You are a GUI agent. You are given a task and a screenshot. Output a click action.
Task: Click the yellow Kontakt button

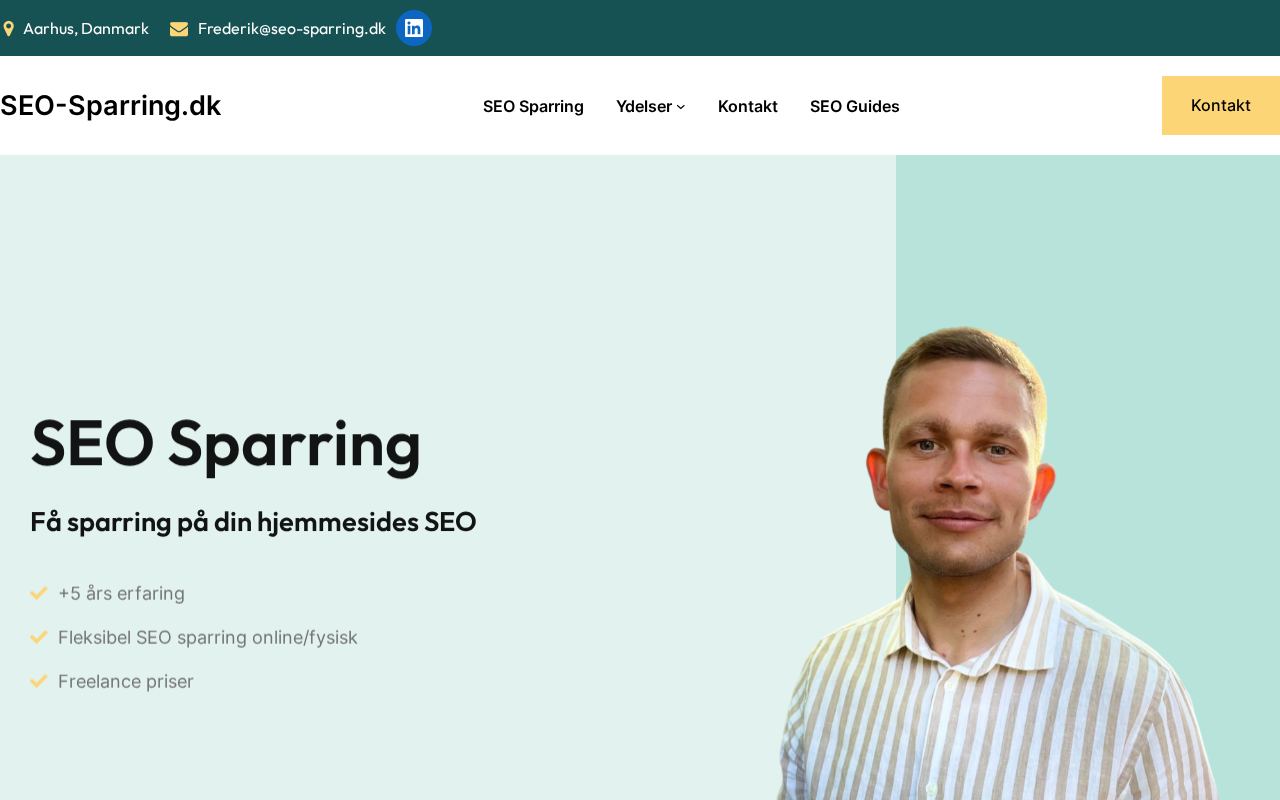pos(1221,105)
